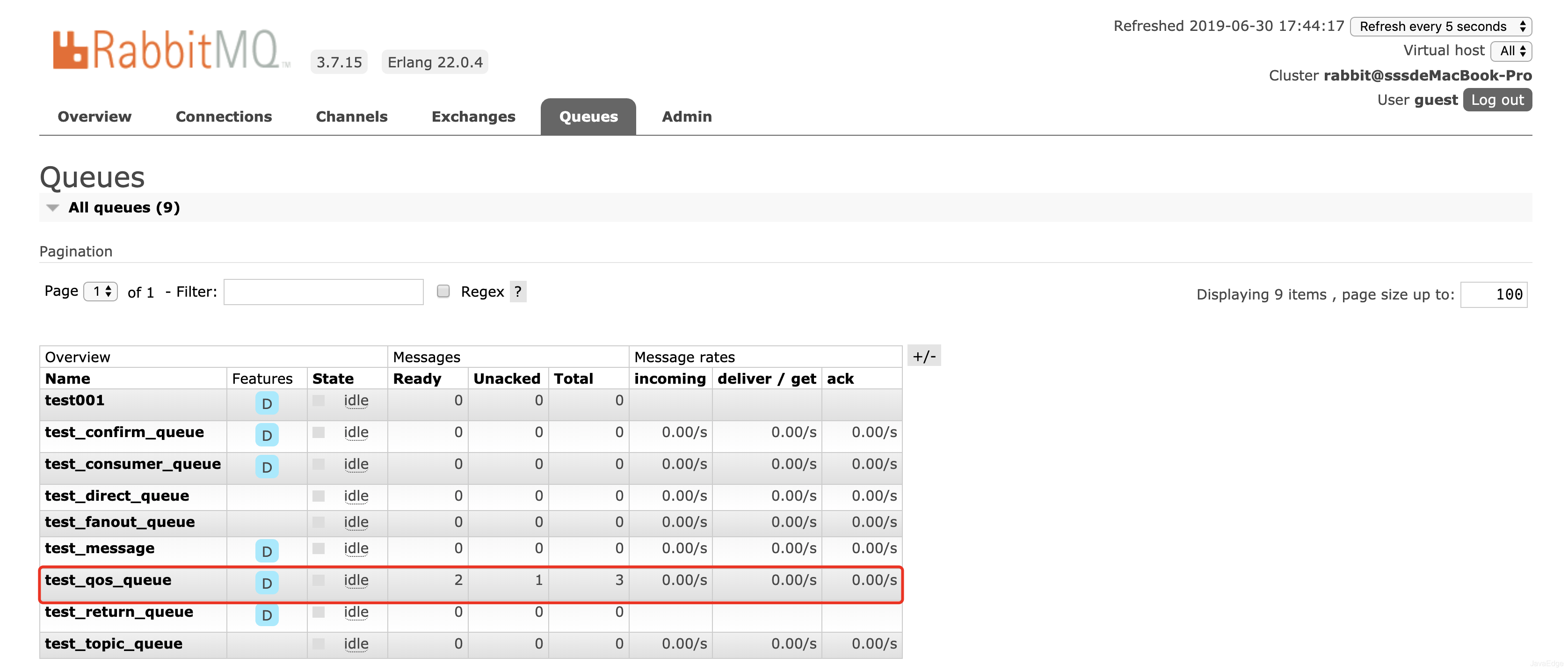This screenshot has width=1568, height=672.
Task: Open the refresh interval dropdown
Action: pos(1440,26)
